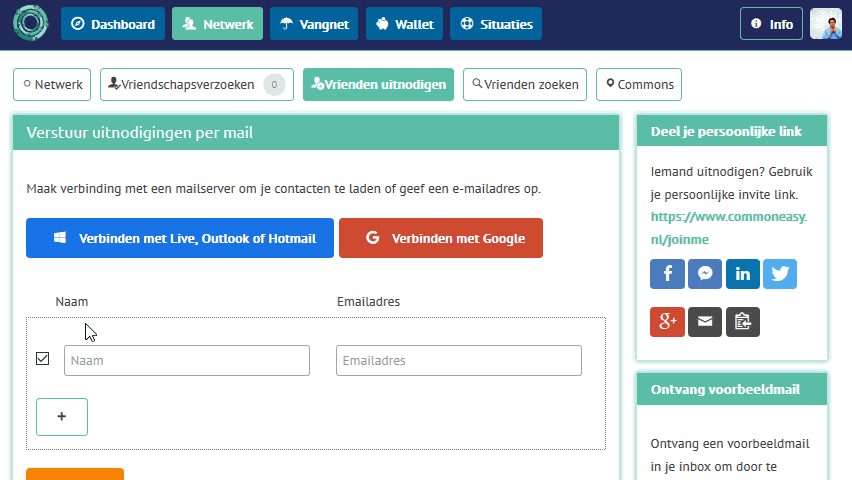This screenshot has width=852, height=480.
Task: Open user profile avatar menu
Action: (x=825, y=24)
